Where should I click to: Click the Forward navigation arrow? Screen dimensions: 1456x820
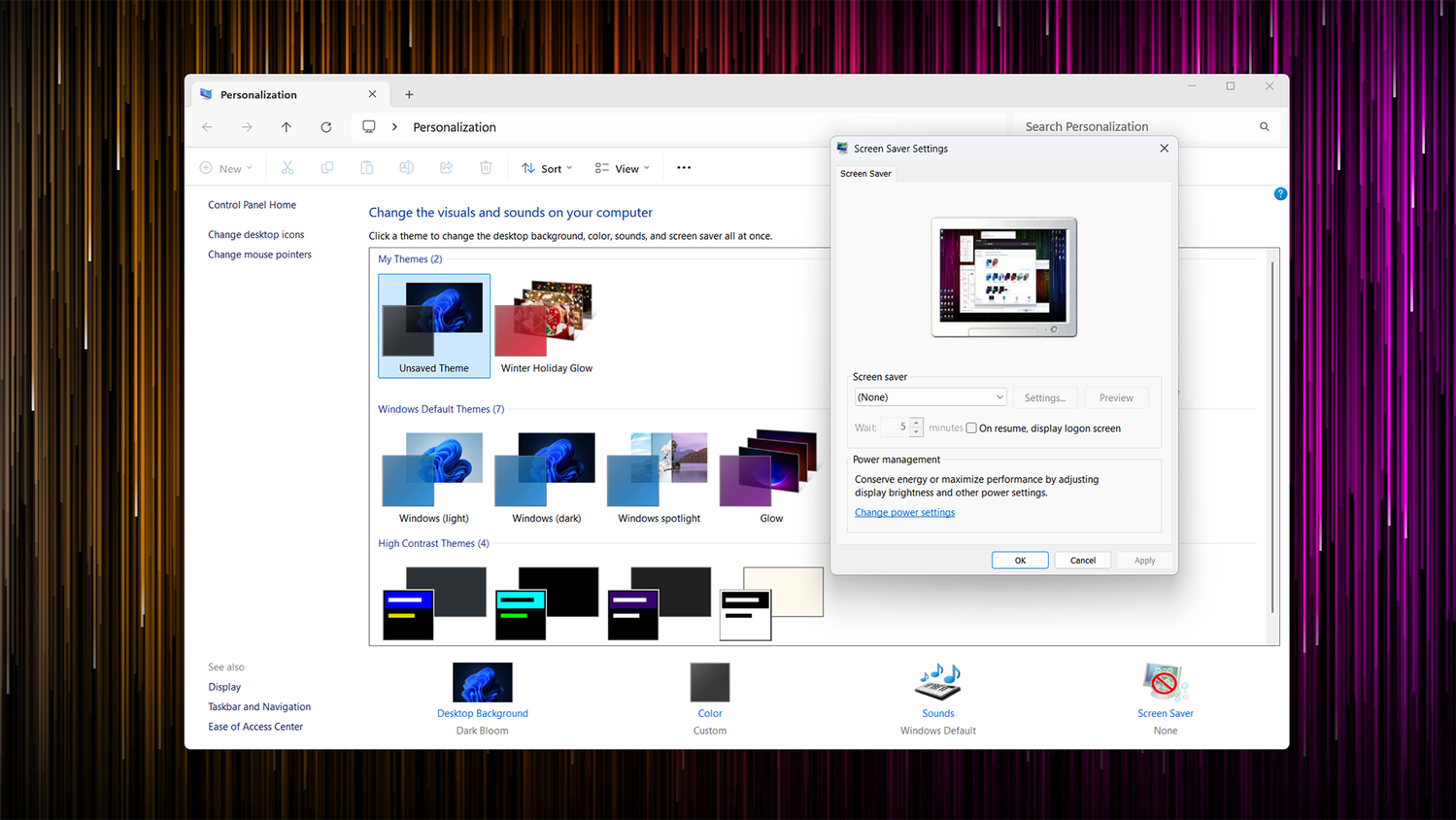[247, 127]
